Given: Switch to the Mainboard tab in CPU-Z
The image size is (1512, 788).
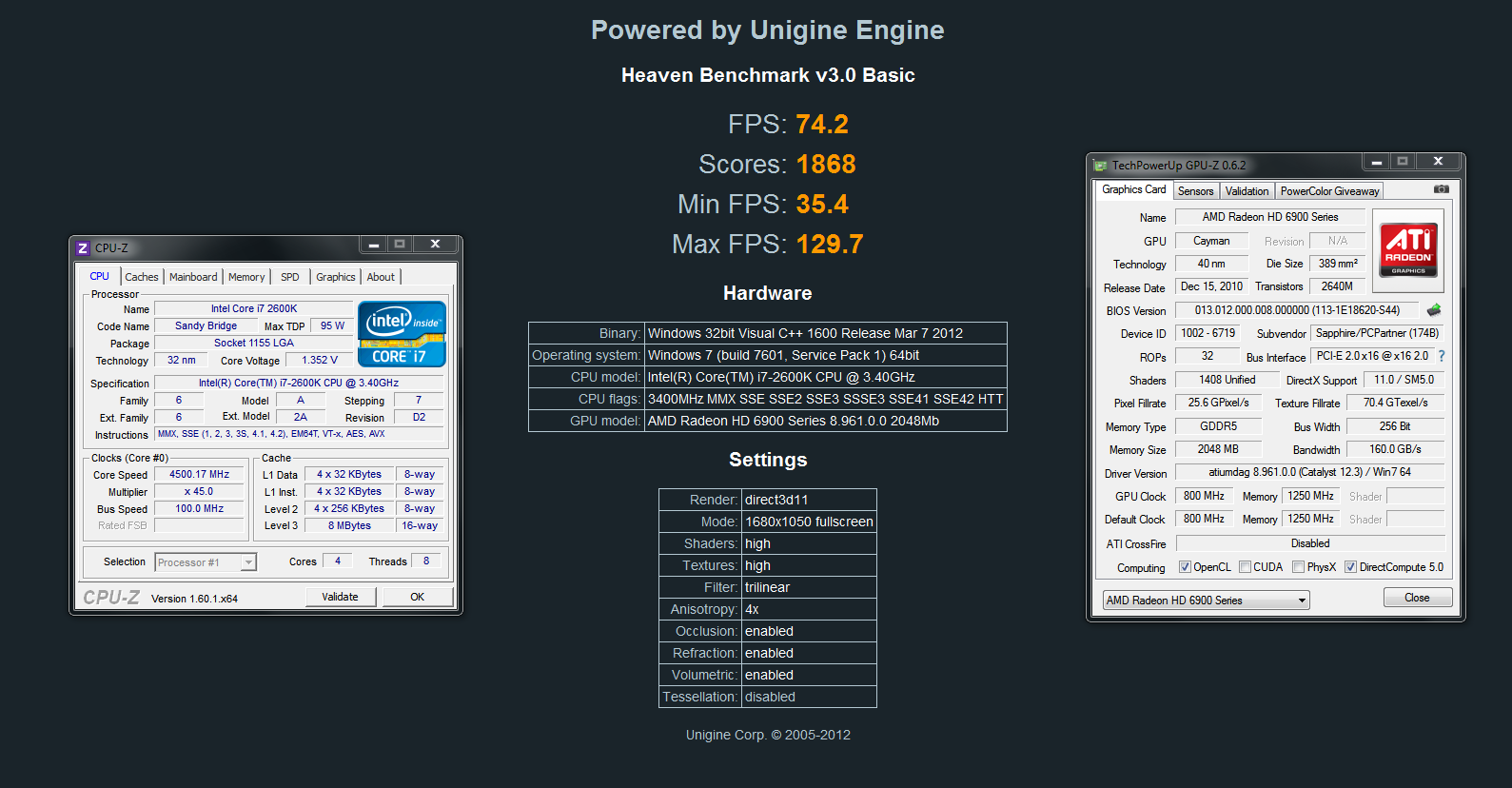Looking at the screenshot, I should [193, 277].
